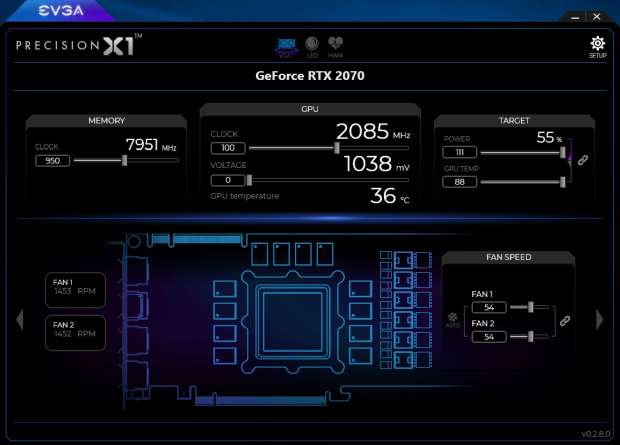
Task: Click the GPU temp target field 88
Action: tap(459, 182)
